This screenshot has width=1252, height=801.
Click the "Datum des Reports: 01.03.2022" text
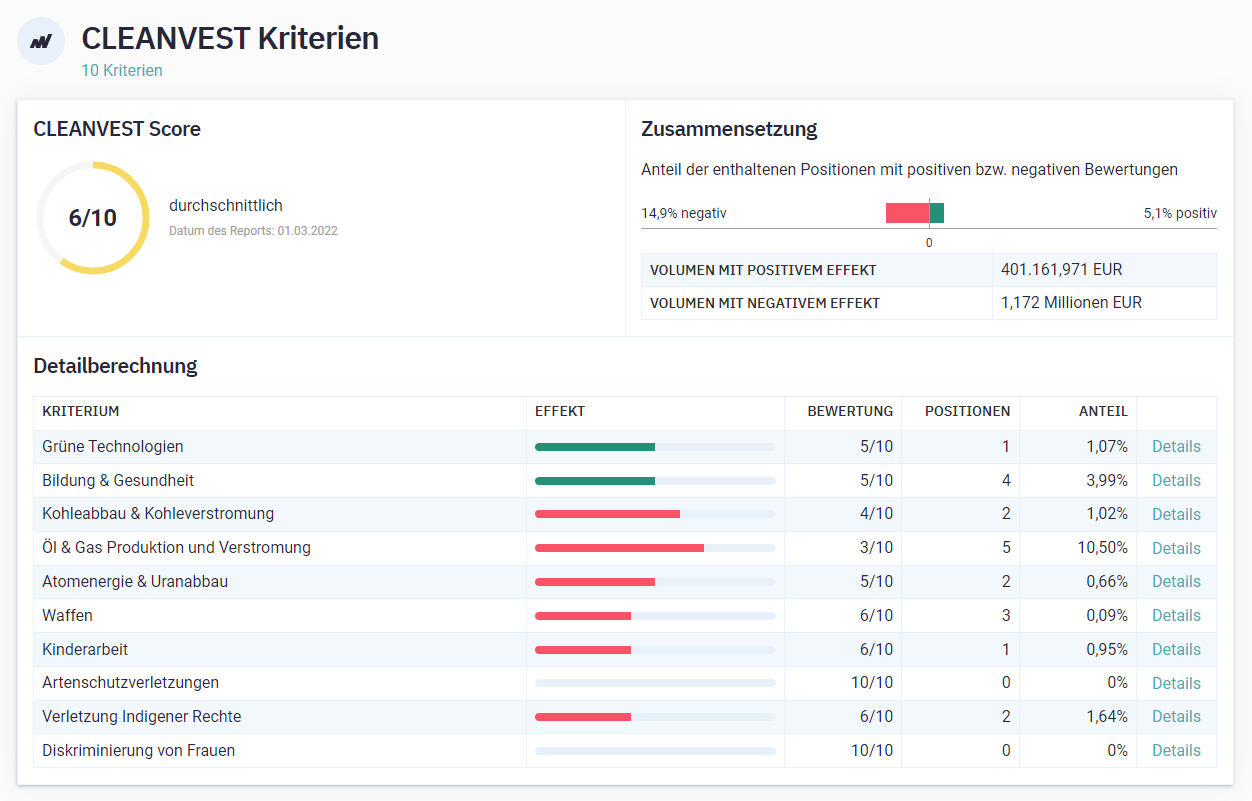tap(253, 231)
